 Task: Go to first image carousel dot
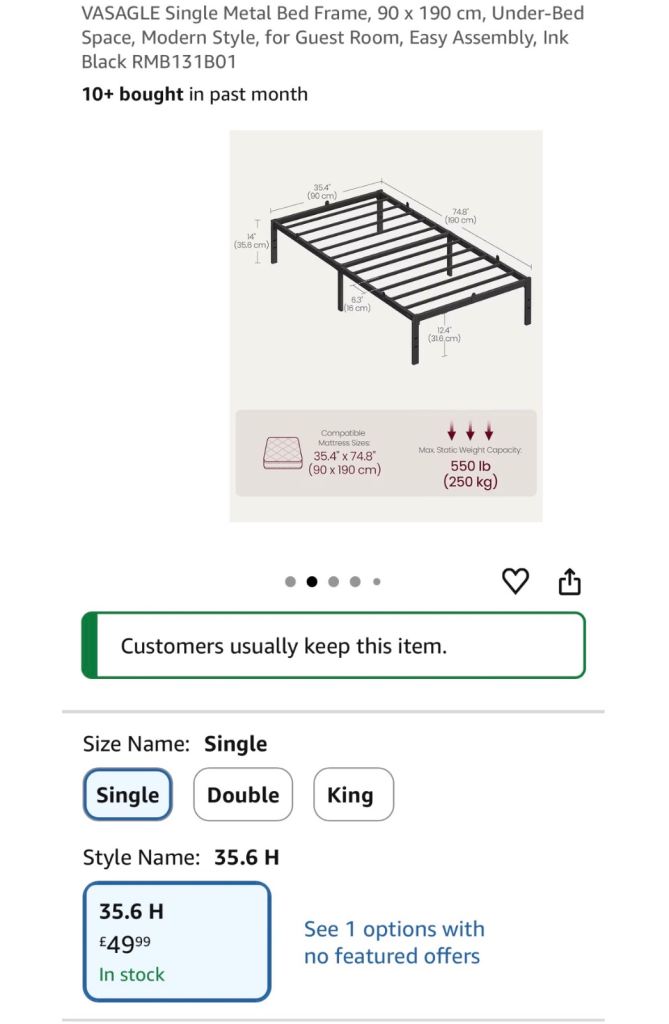coord(290,582)
